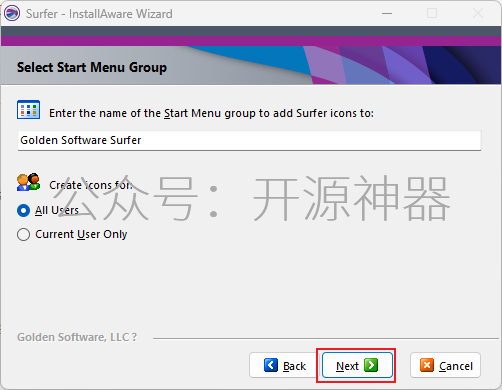The width and height of the screenshot is (502, 390).
Task: Select the Current User Only option
Action: click(23, 234)
